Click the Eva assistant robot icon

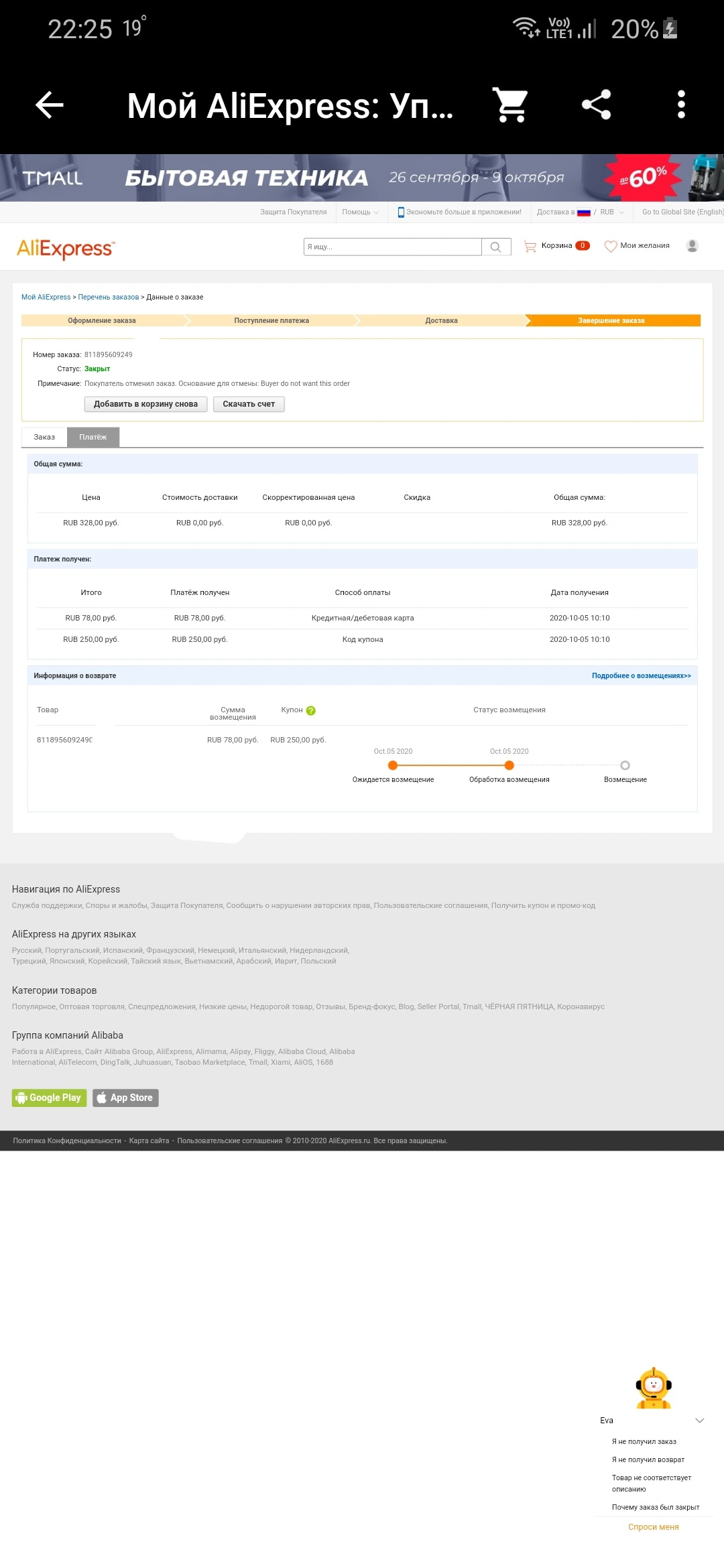pos(654,1389)
